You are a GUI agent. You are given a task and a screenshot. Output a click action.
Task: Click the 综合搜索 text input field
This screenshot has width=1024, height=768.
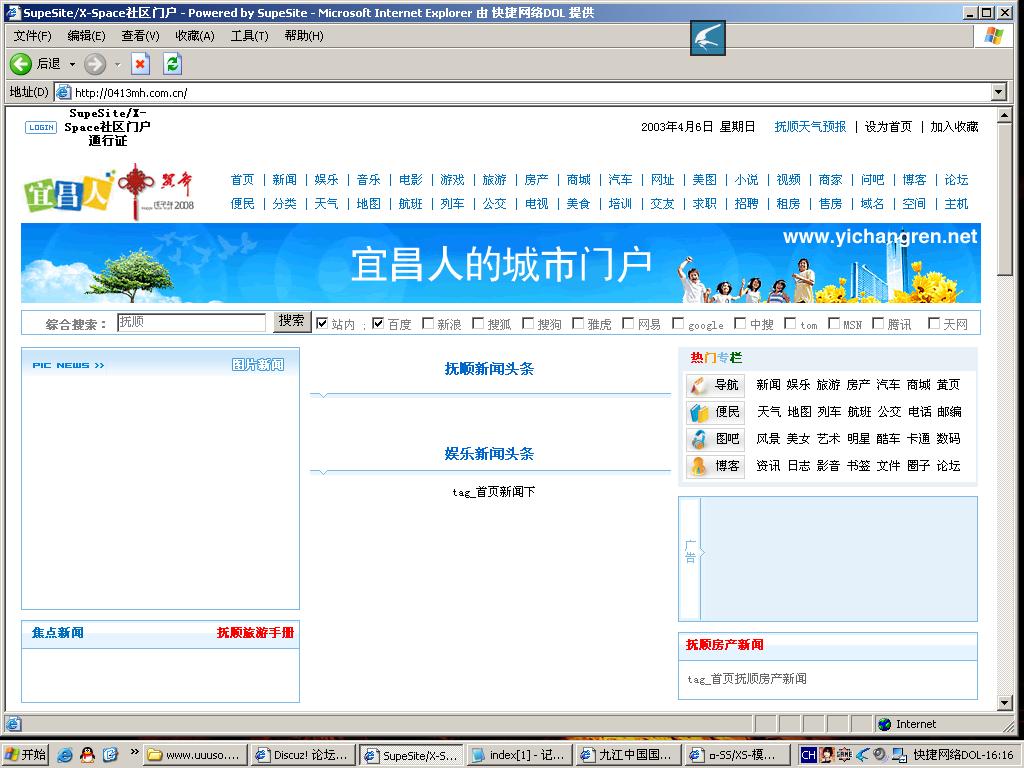pyautogui.click(x=191, y=322)
